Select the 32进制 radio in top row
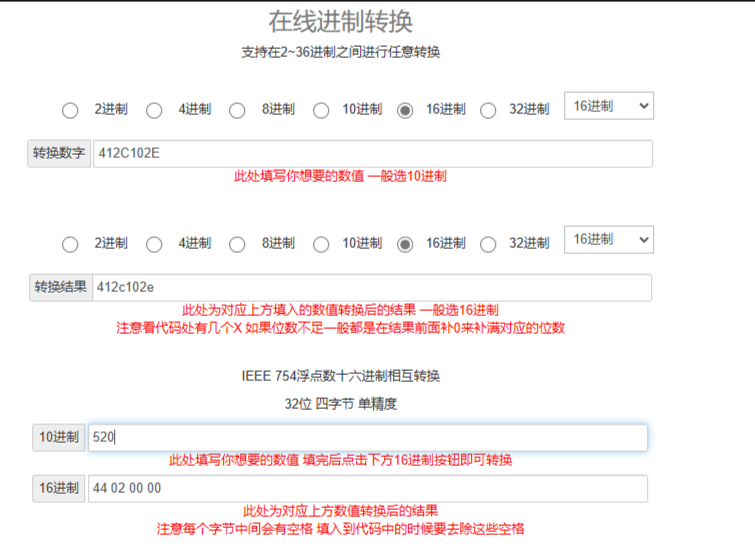Image resolution: width=755 pixels, height=559 pixels. click(x=488, y=110)
